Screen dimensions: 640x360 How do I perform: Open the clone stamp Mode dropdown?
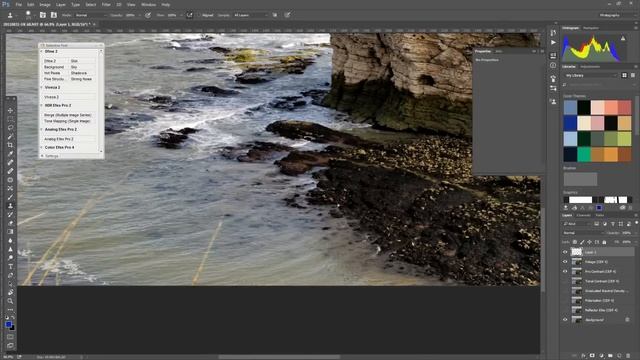tap(91, 15)
